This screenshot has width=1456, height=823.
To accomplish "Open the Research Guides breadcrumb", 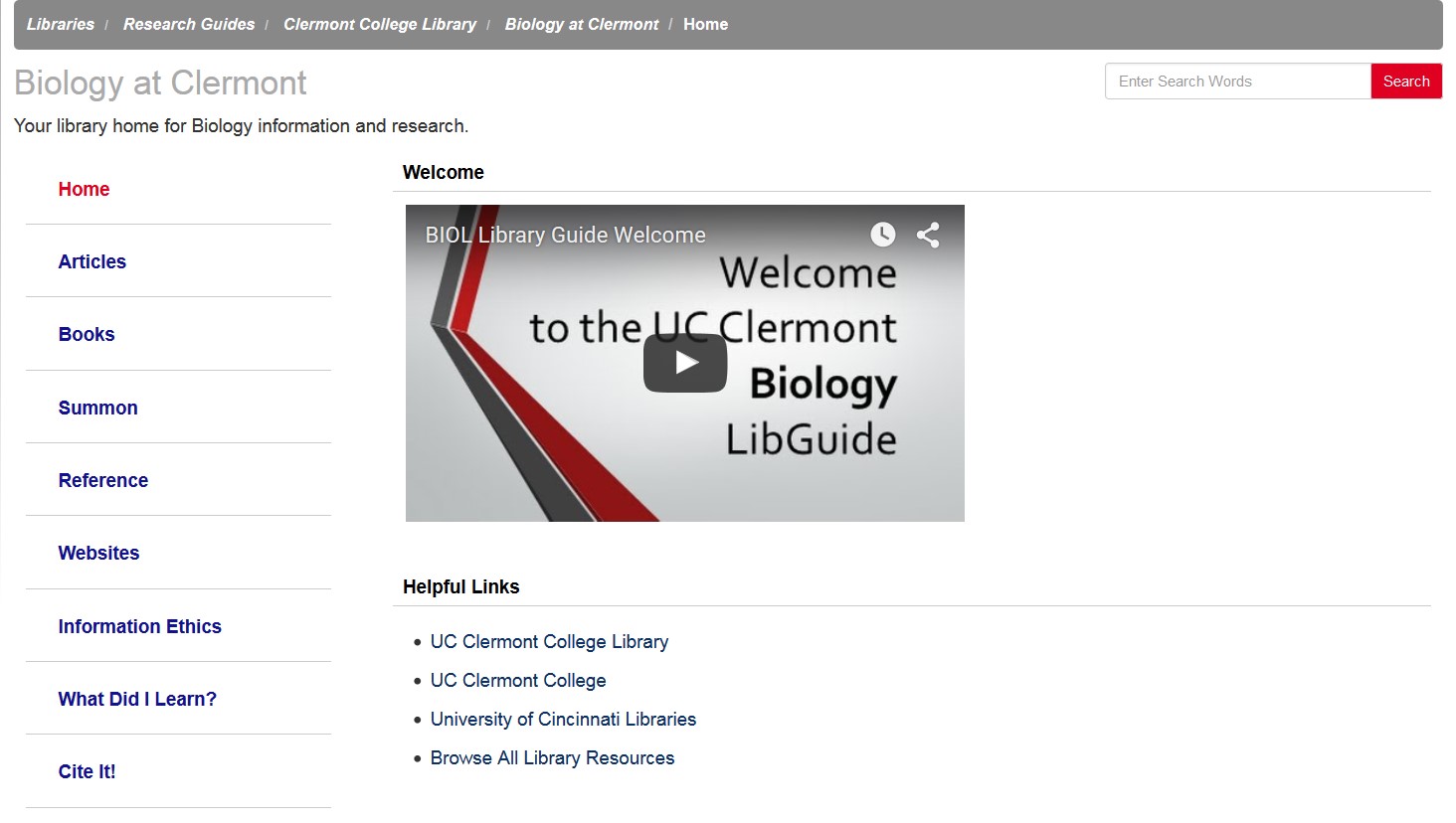I will pos(188,24).
